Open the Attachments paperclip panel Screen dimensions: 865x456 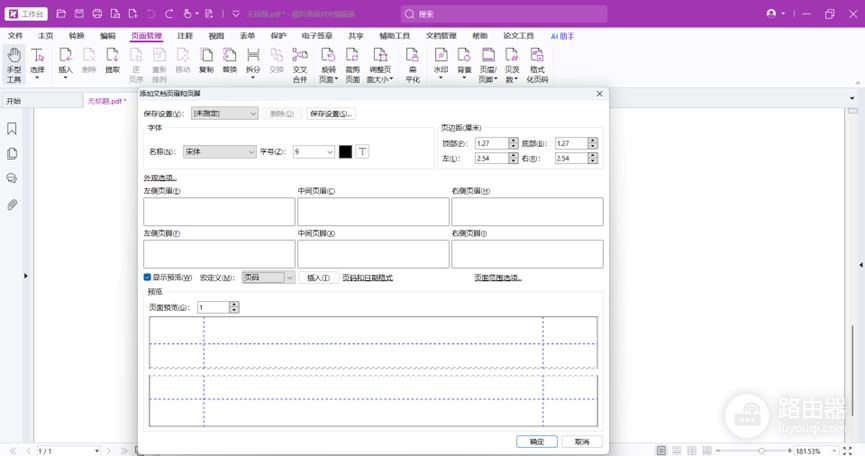tap(12, 205)
